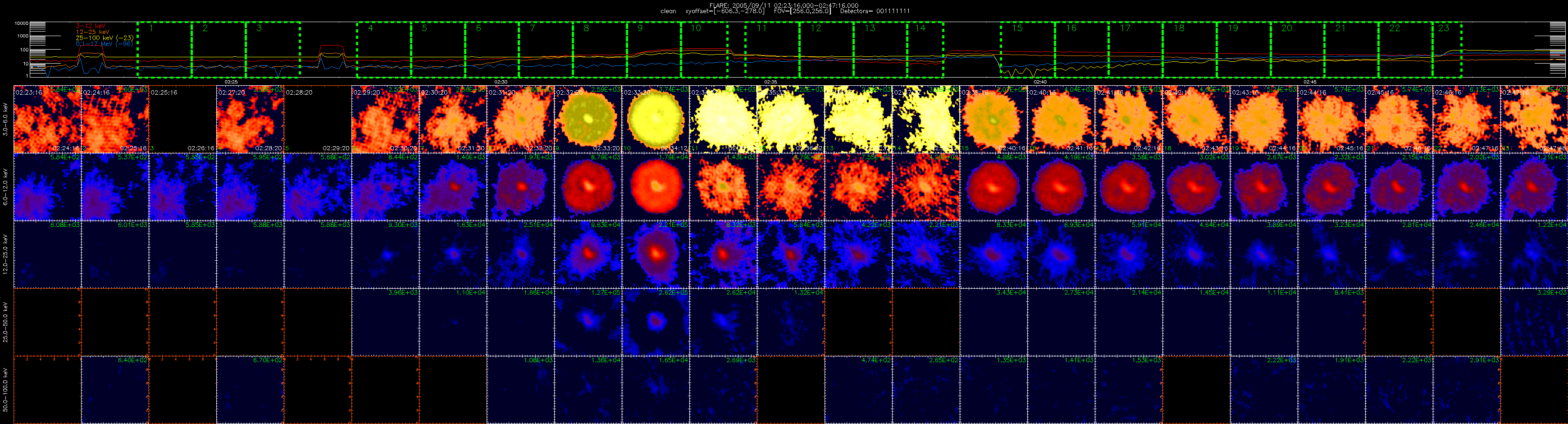This screenshot has height=424, width=1568.
Task: Click the blue 0.1-17 MeV (-96) legend entry
Action: 104,44
